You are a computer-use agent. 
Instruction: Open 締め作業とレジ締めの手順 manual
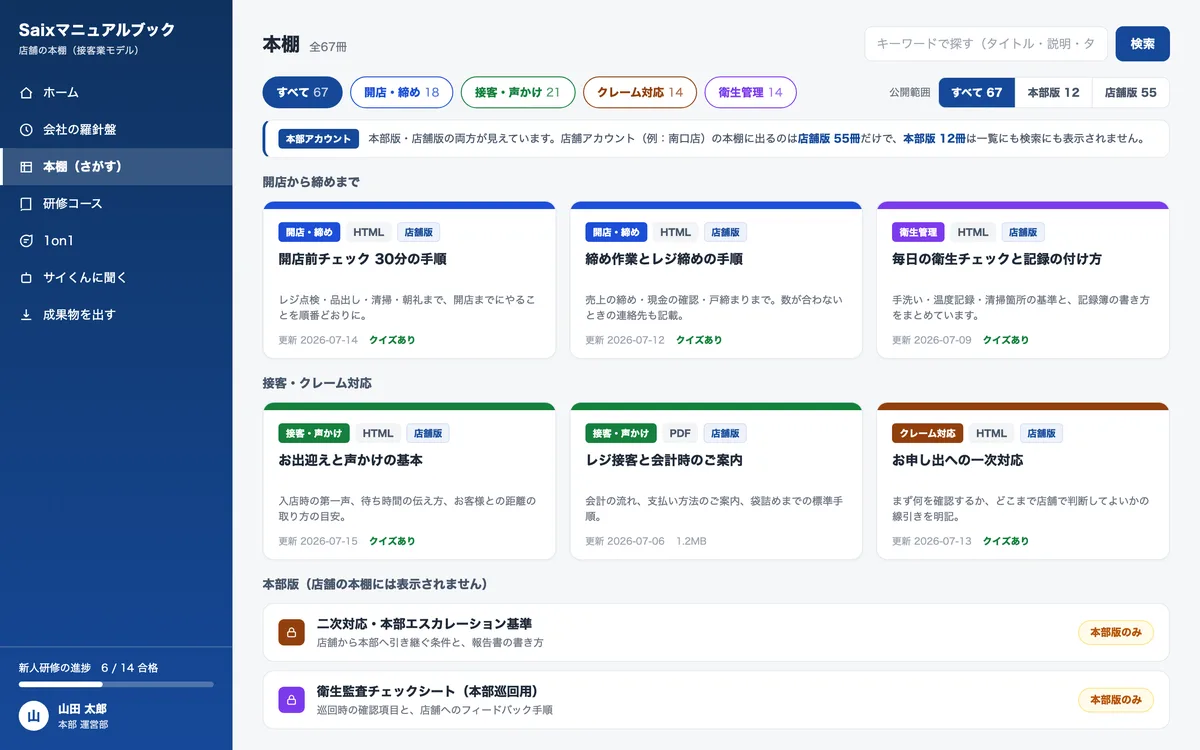tap(716, 279)
